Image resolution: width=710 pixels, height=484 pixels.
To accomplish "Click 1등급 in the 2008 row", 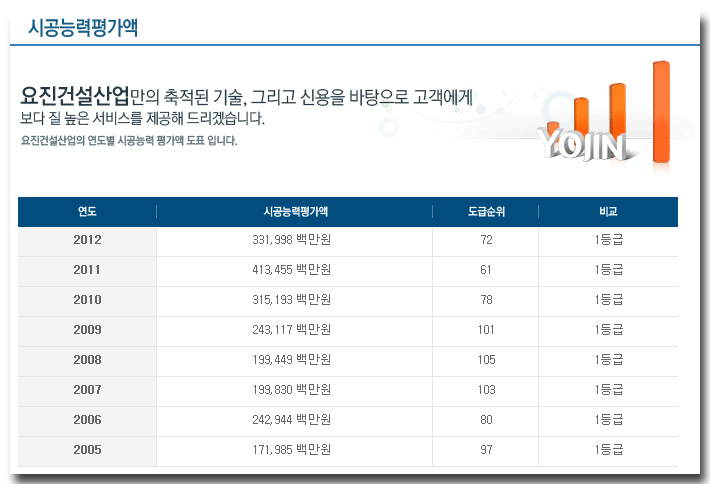I will (x=609, y=359).
